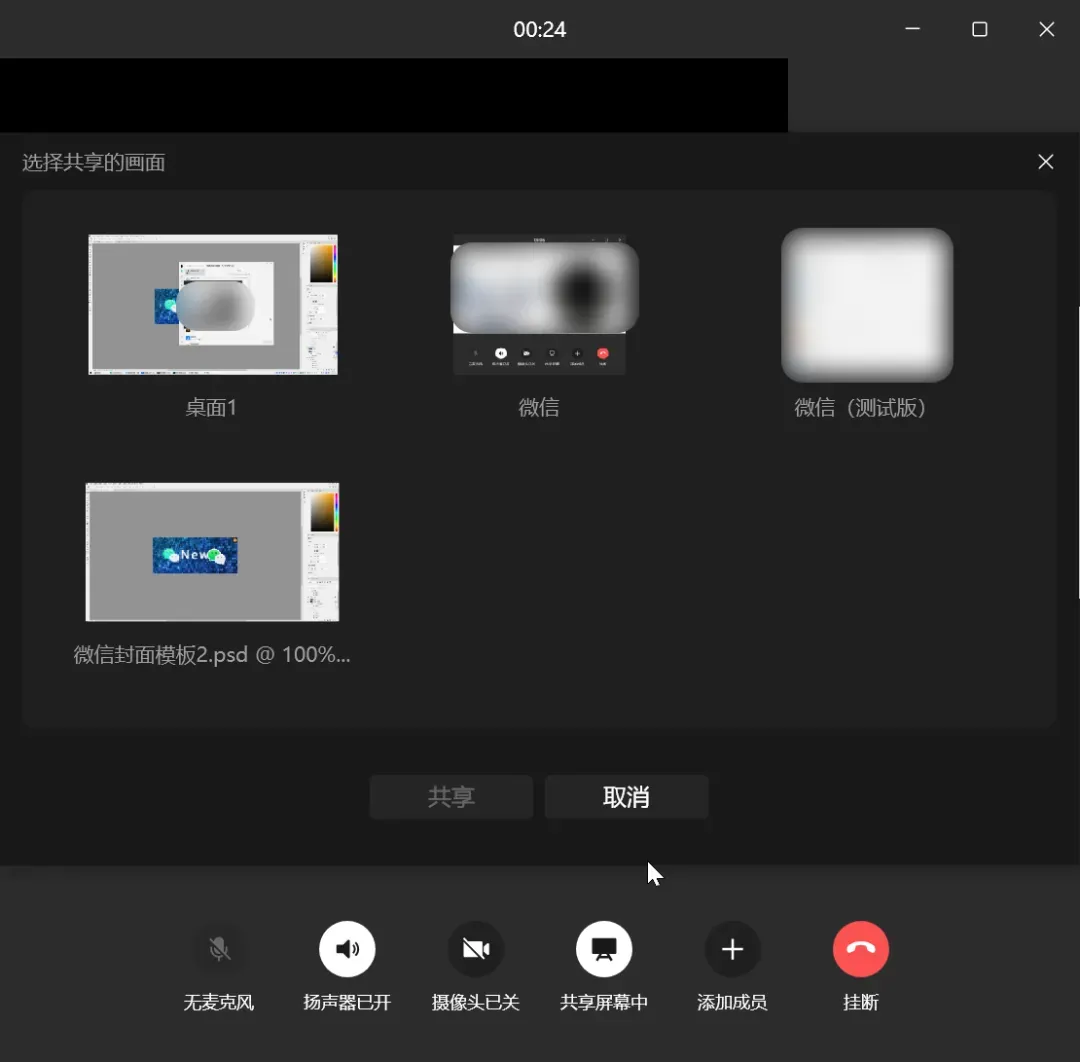Click the 共享 button
The height and width of the screenshot is (1062, 1080).
[x=451, y=797]
